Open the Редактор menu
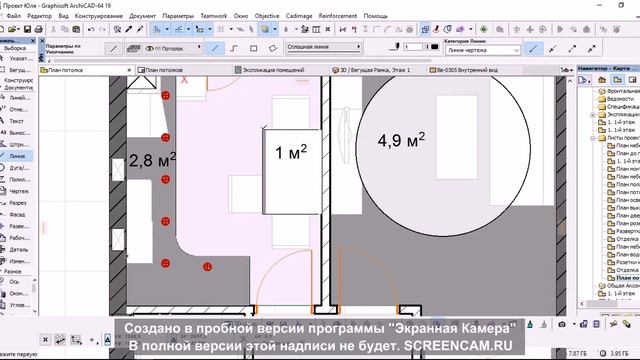 click(40, 16)
